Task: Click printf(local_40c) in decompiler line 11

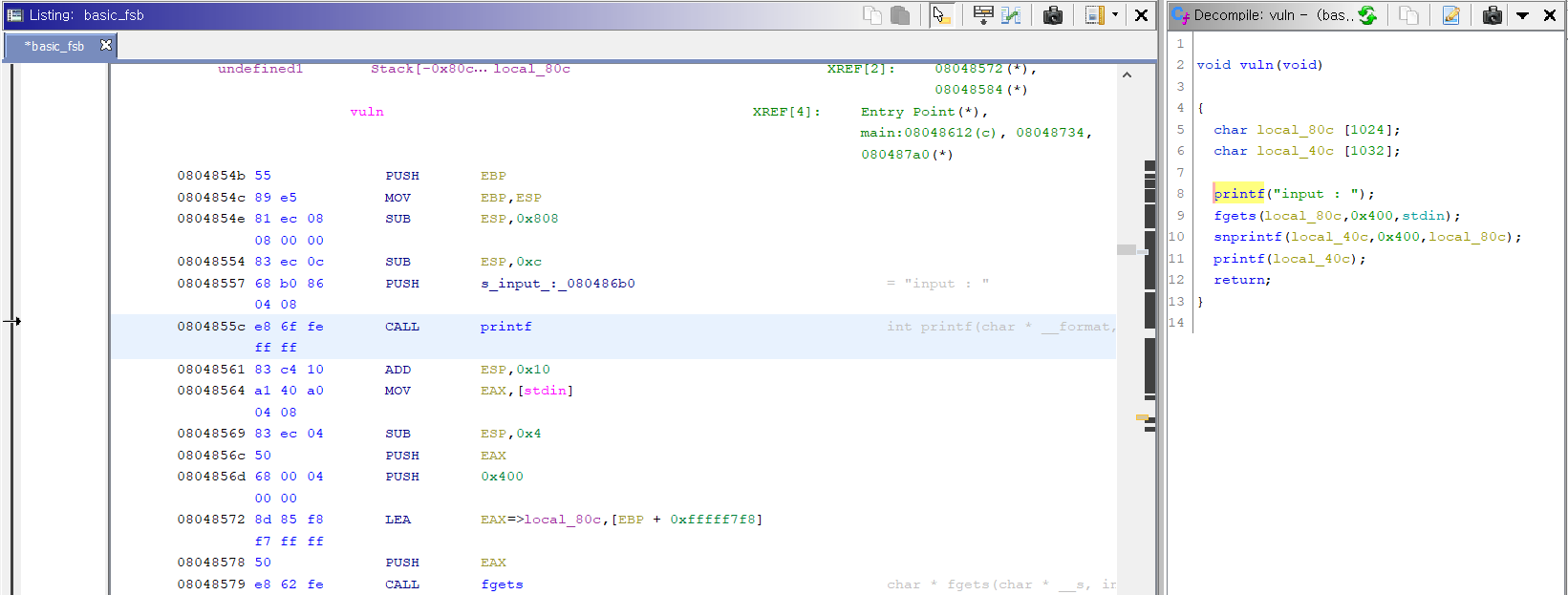Action: pos(1289,259)
